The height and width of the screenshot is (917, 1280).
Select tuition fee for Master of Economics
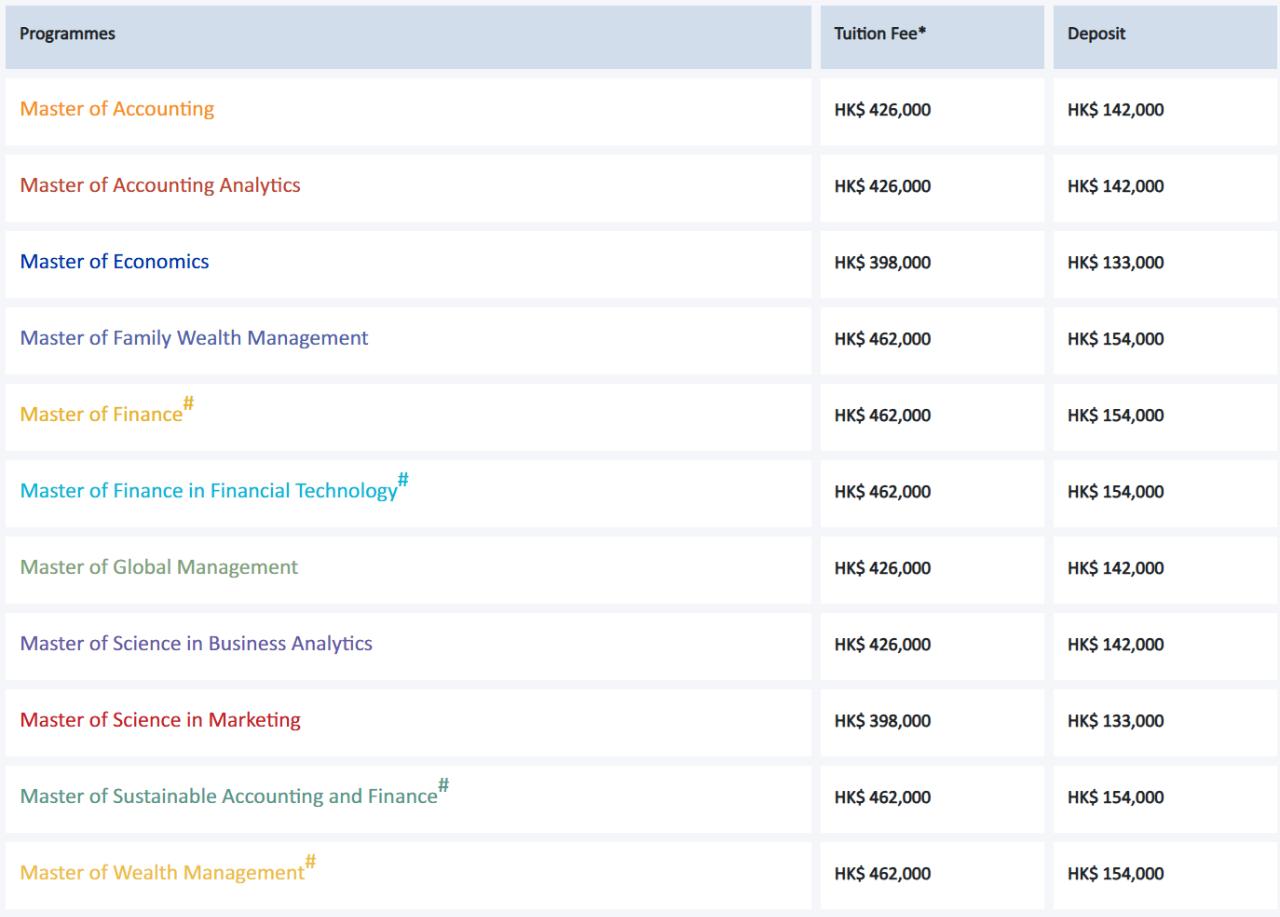(882, 263)
